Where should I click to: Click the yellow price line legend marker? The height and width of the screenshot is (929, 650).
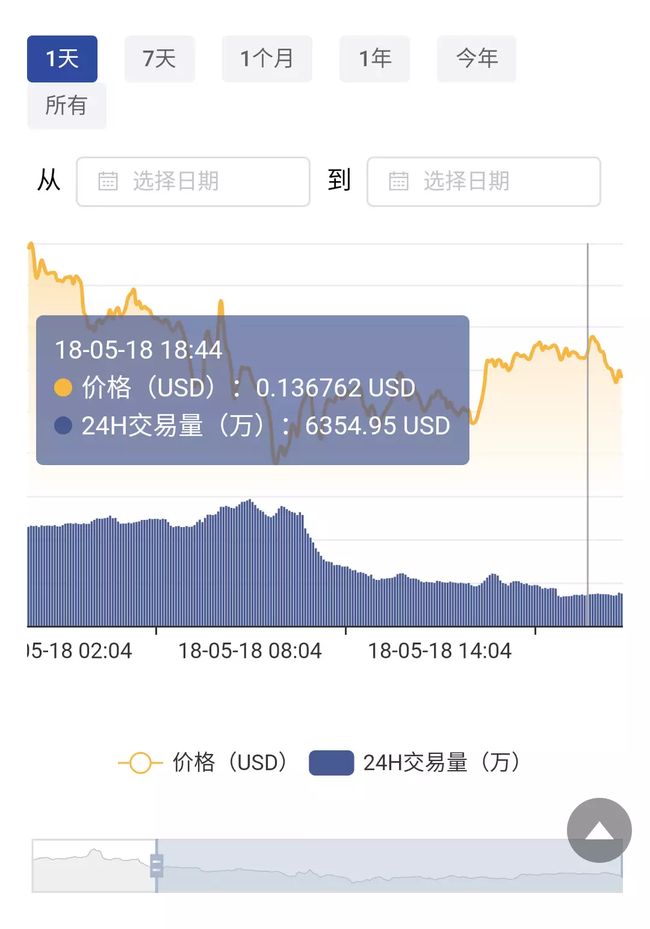[x=140, y=763]
